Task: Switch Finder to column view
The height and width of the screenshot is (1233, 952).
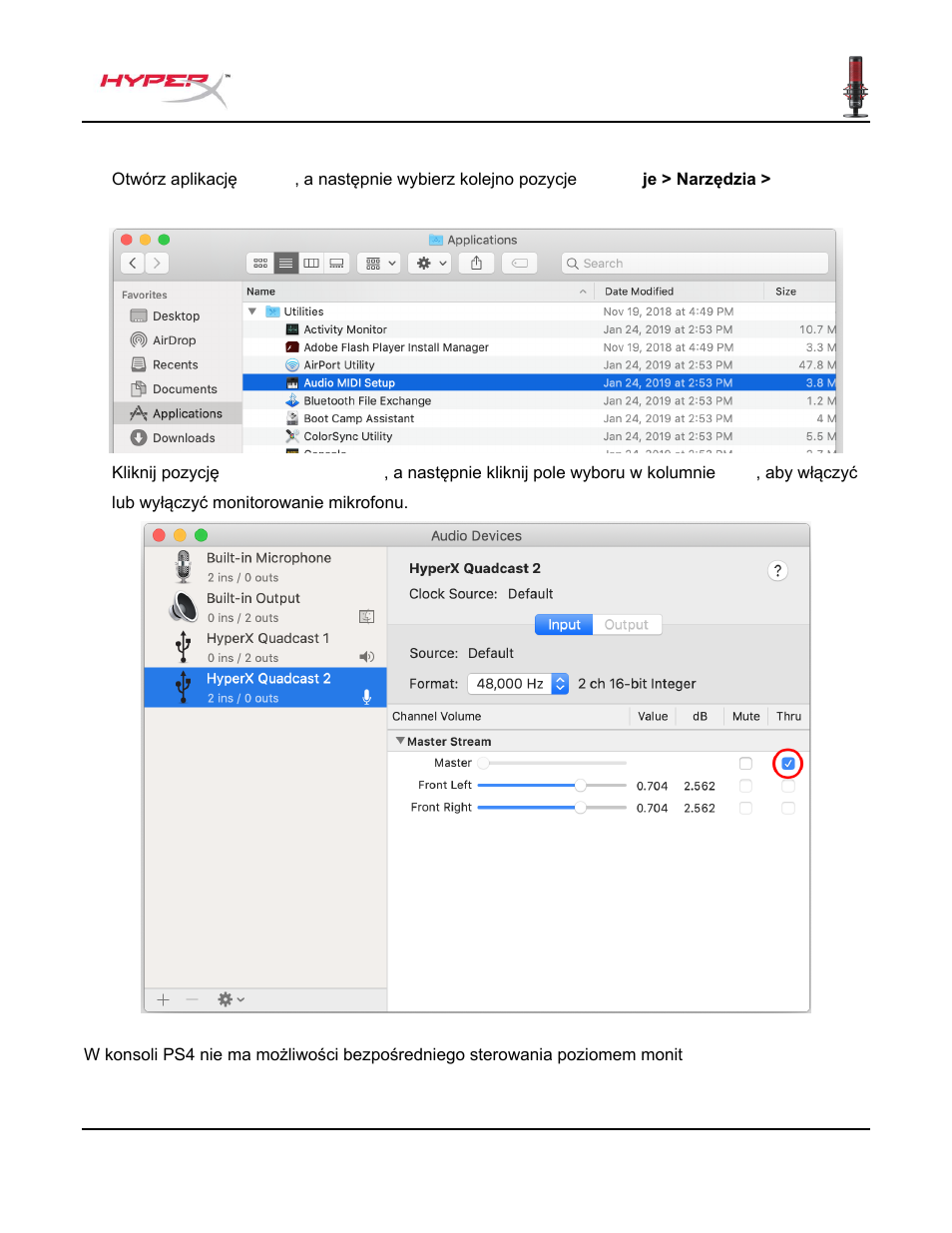Action: [311, 263]
